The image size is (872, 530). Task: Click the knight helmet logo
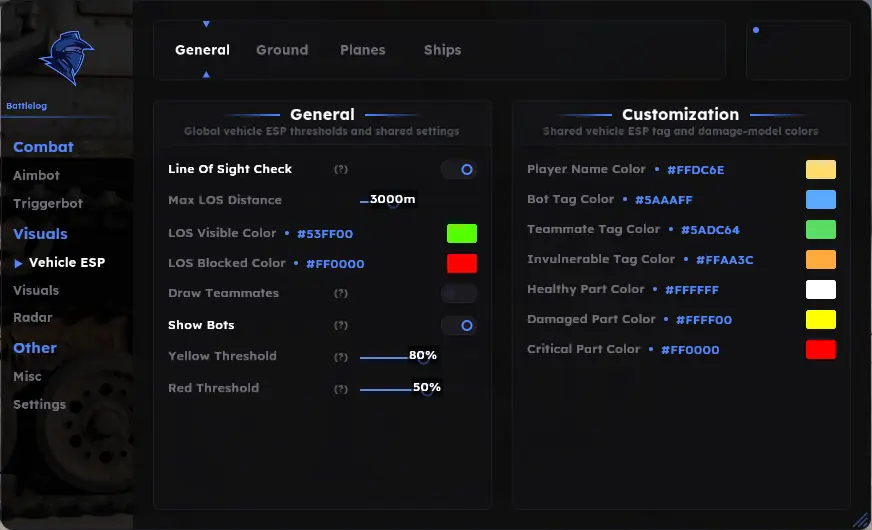(66, 58)
